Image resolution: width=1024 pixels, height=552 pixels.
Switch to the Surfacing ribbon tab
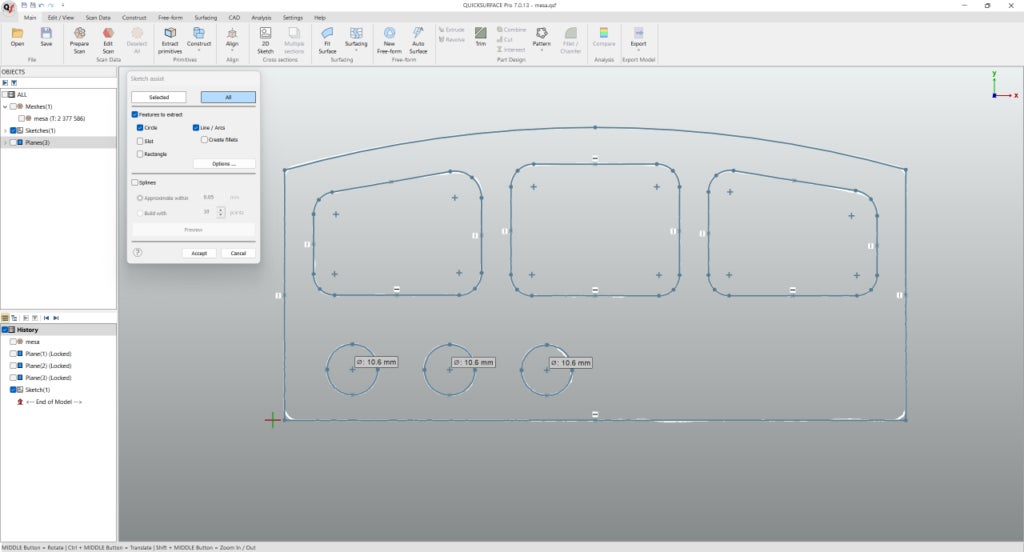[205, 18]
